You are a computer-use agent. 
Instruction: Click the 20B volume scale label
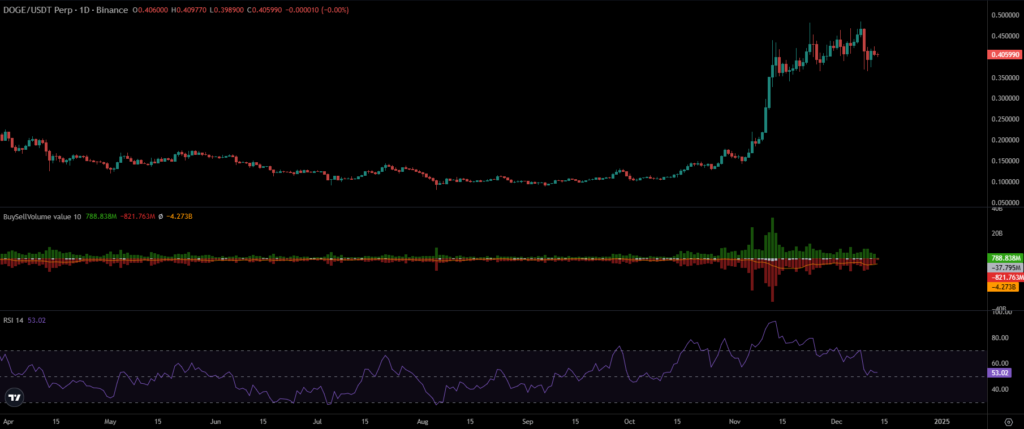coord(996,233)
